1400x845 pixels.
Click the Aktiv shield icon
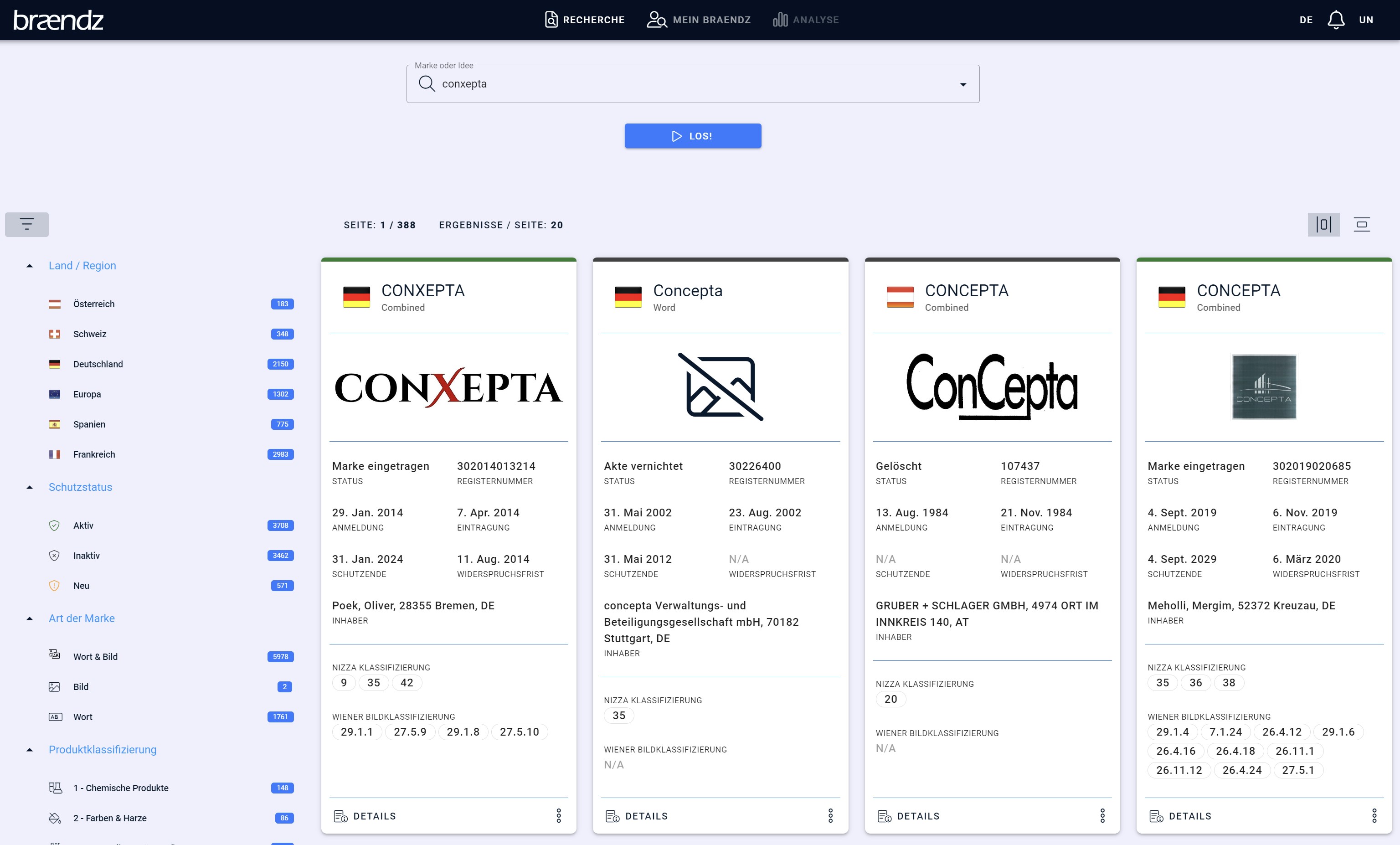(55, 526)
